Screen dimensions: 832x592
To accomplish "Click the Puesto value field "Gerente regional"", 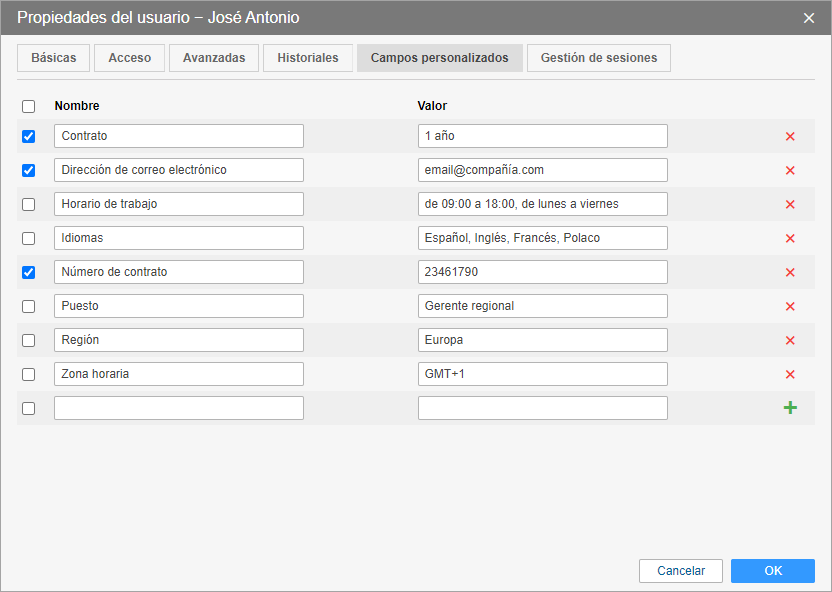I will point(542,306).
